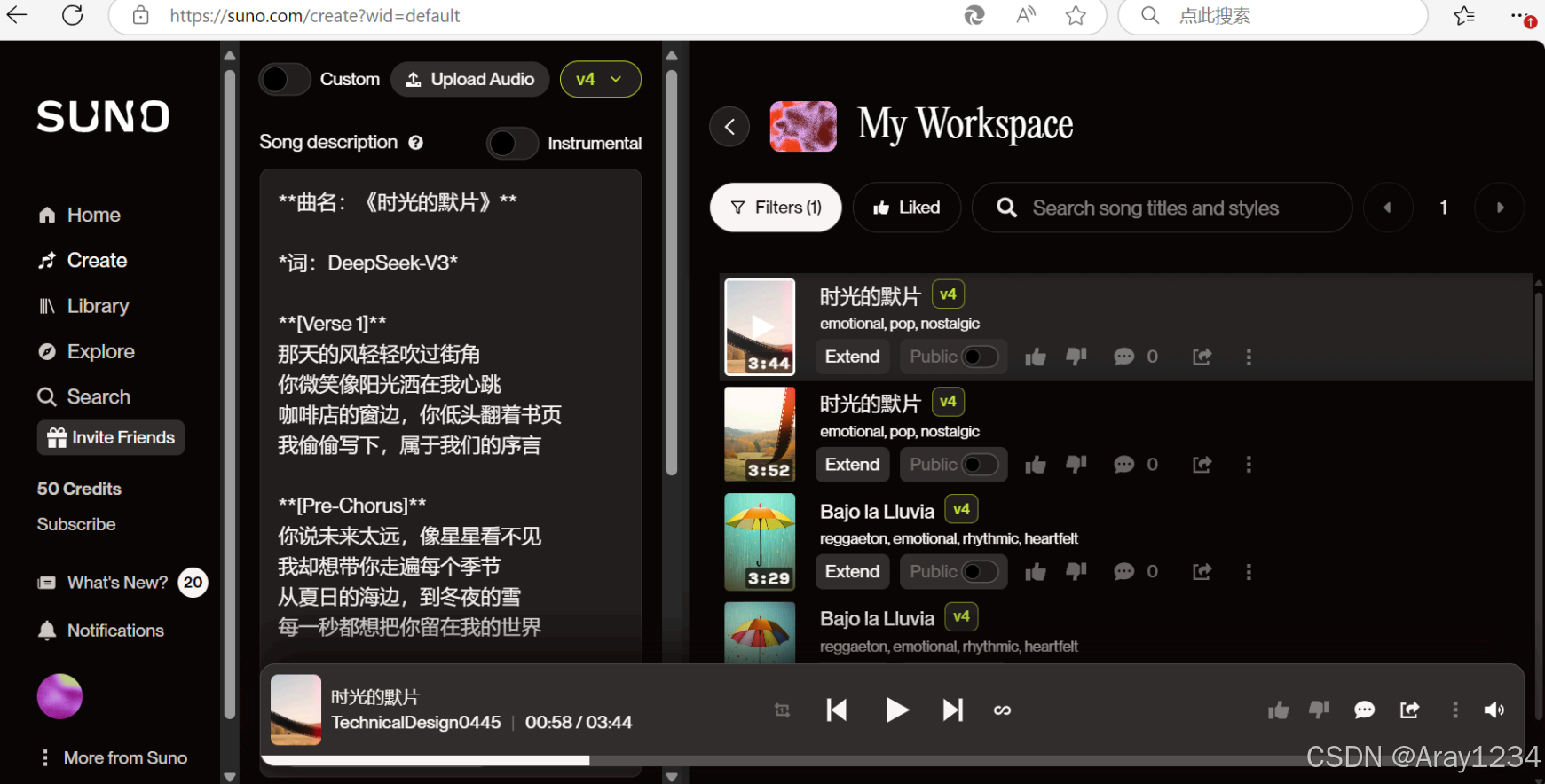Open the Explore page

[x=86, y=351]
